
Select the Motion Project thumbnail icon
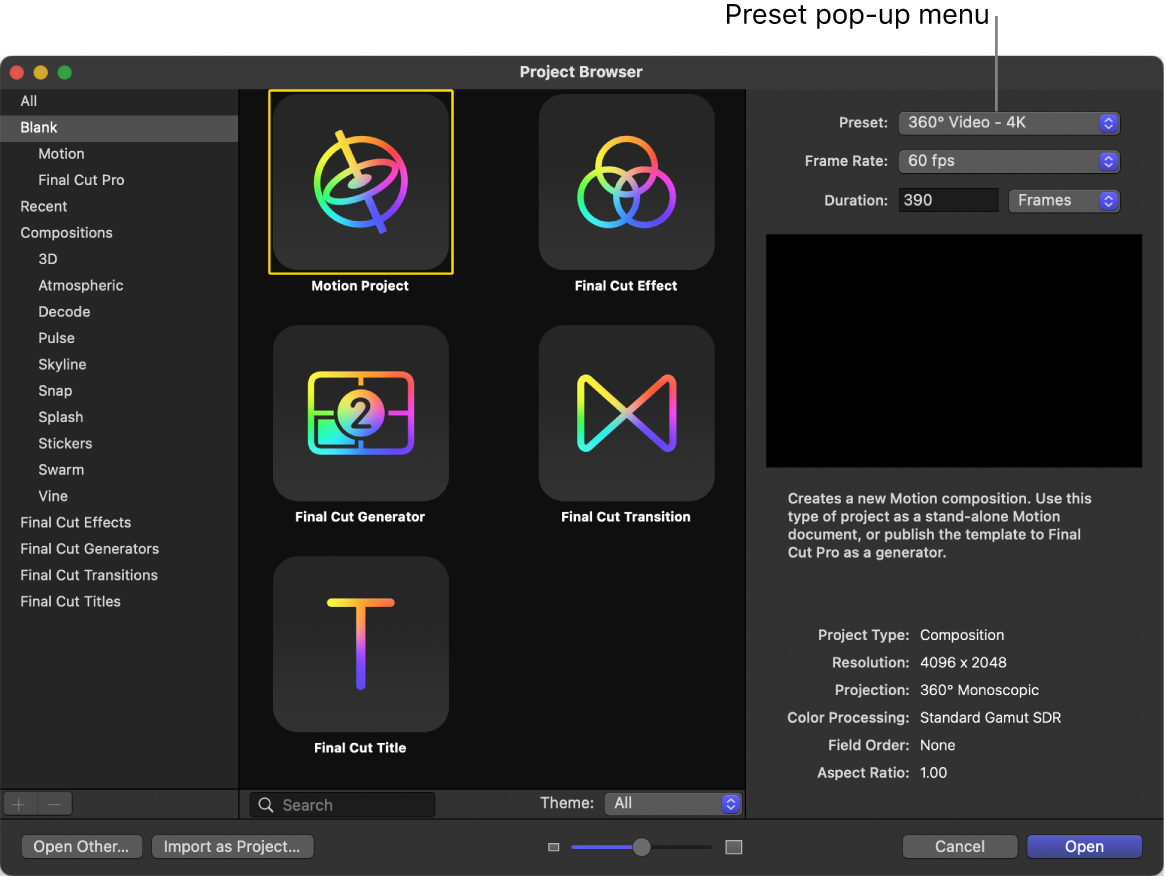[360, 182]
